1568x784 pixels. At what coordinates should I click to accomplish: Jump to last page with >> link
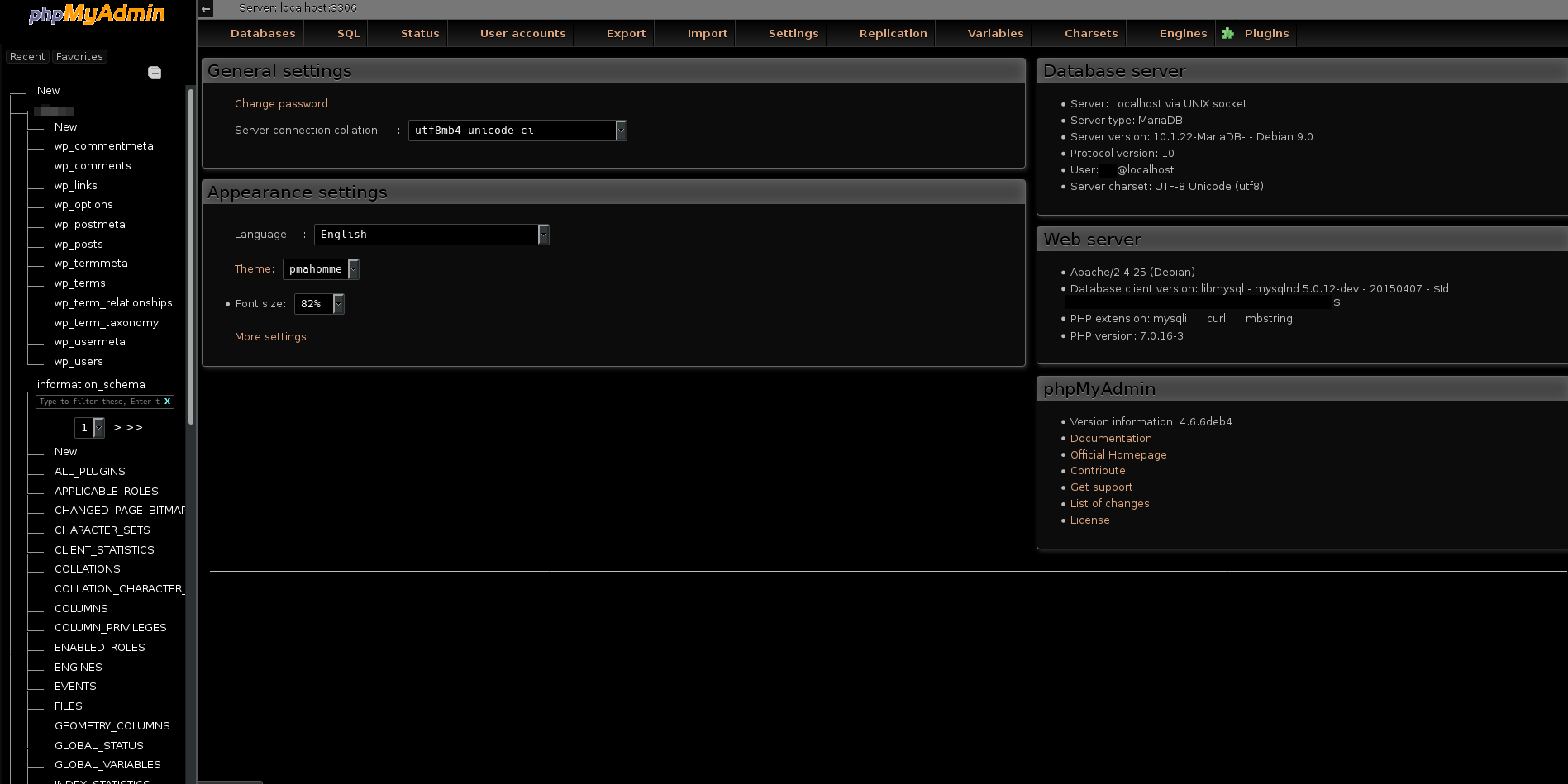coord(134,428)
